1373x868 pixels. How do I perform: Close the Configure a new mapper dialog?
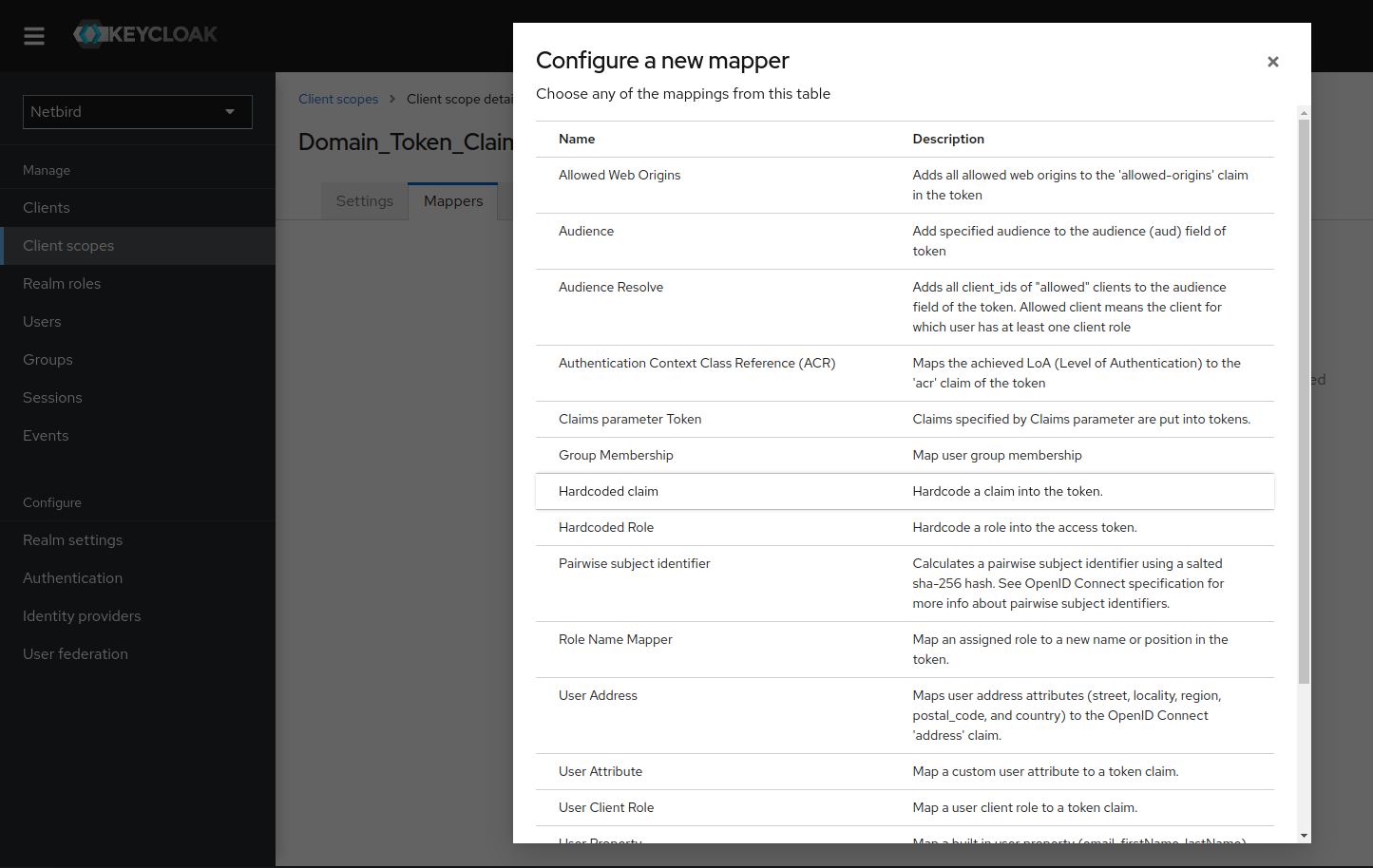(1272, 62)
